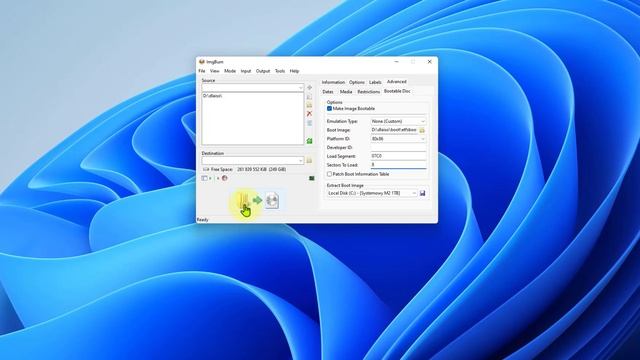Enable Patch Boot Information Table
The height and width of the screenshot is (360, 640).
click(x=329, y=174)
